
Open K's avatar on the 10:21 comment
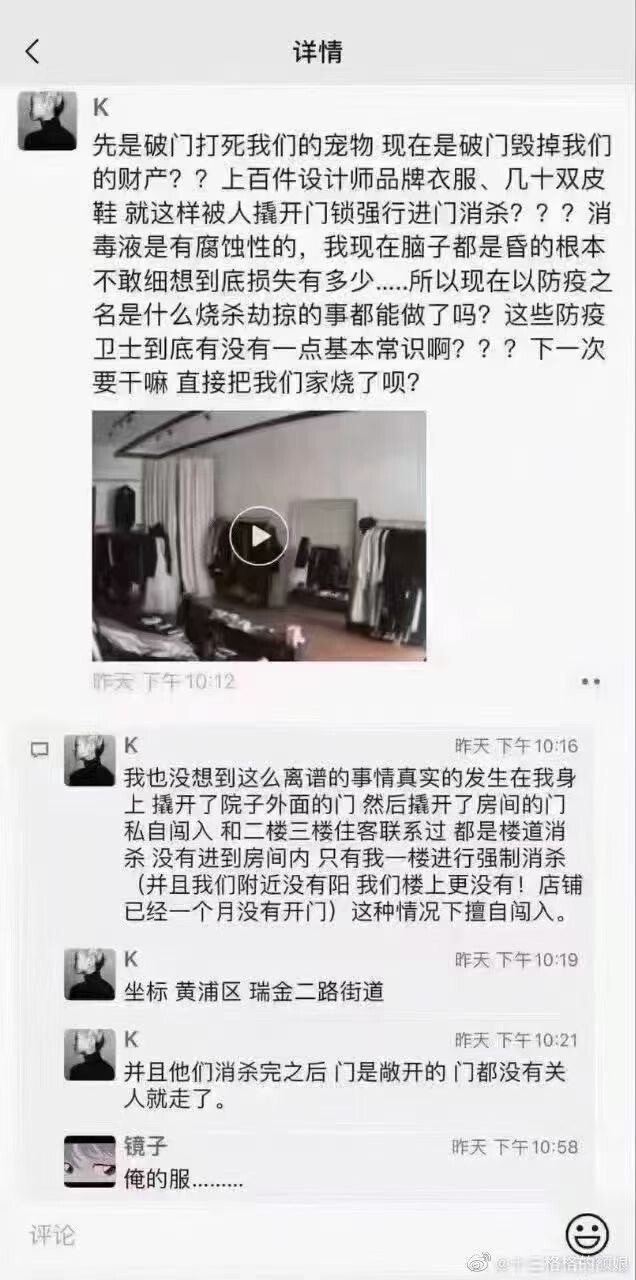(90, 1055)
